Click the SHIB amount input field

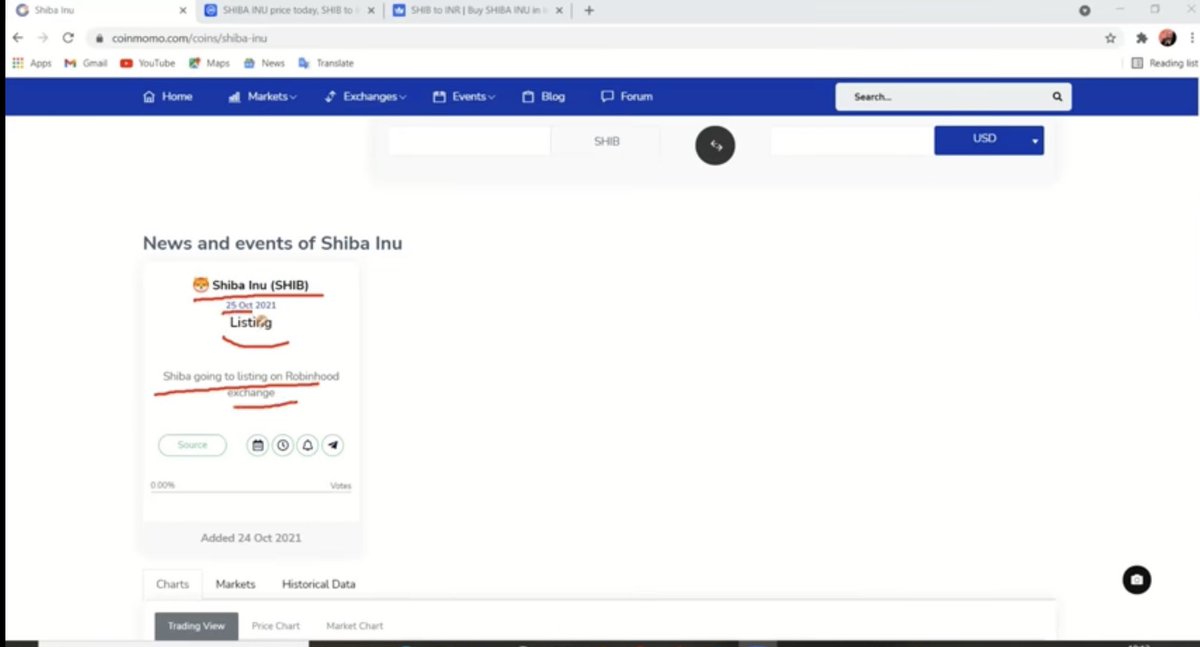(x=470, y=141)
